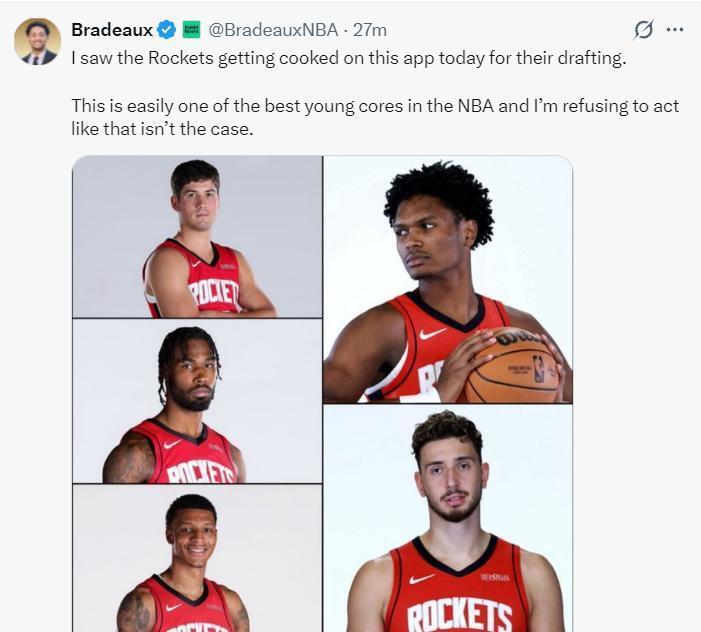Open bottom-left photo of smiling player
The width and height of the screenshot is (701, 632).
(197, 558)
